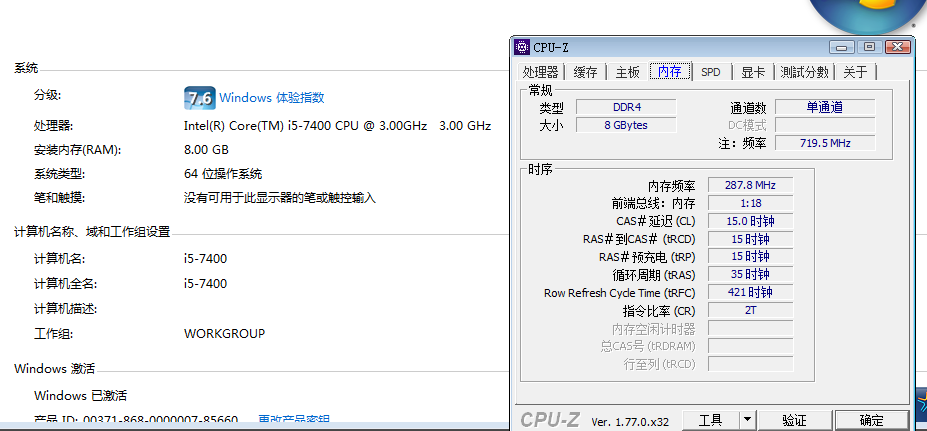Click the 确定 button
927x431 pixels.
[x=872, y=420]
